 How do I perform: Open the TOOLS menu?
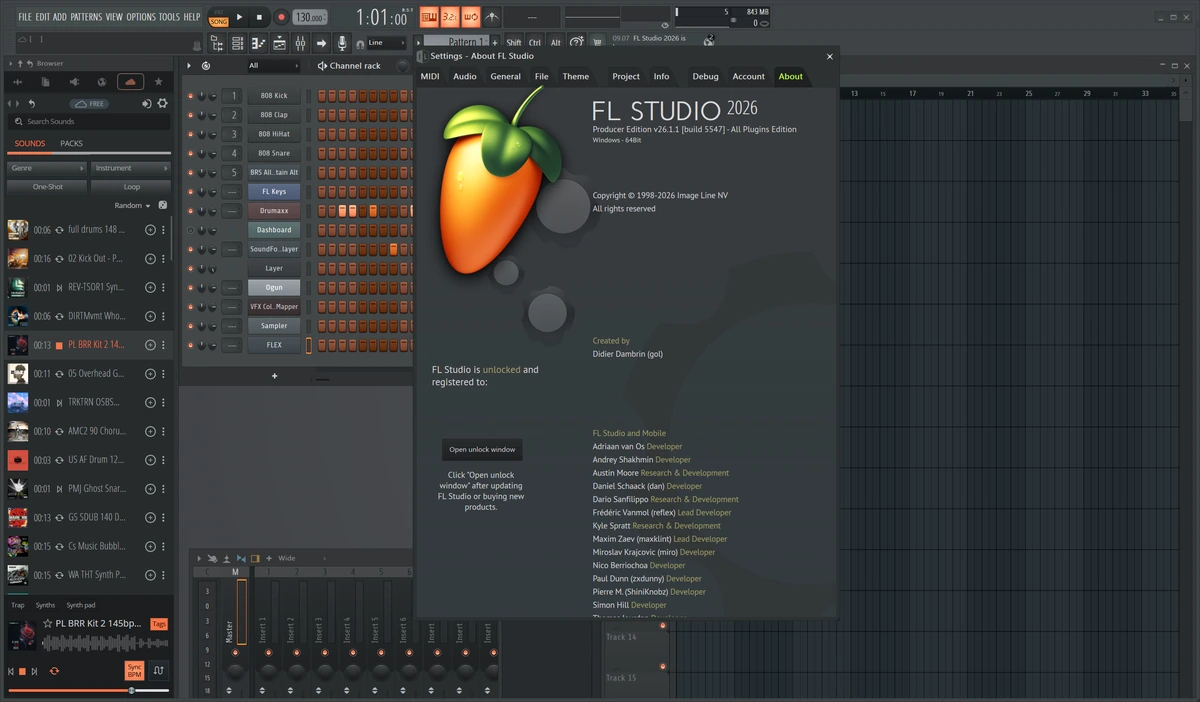(x=169, y=17)
